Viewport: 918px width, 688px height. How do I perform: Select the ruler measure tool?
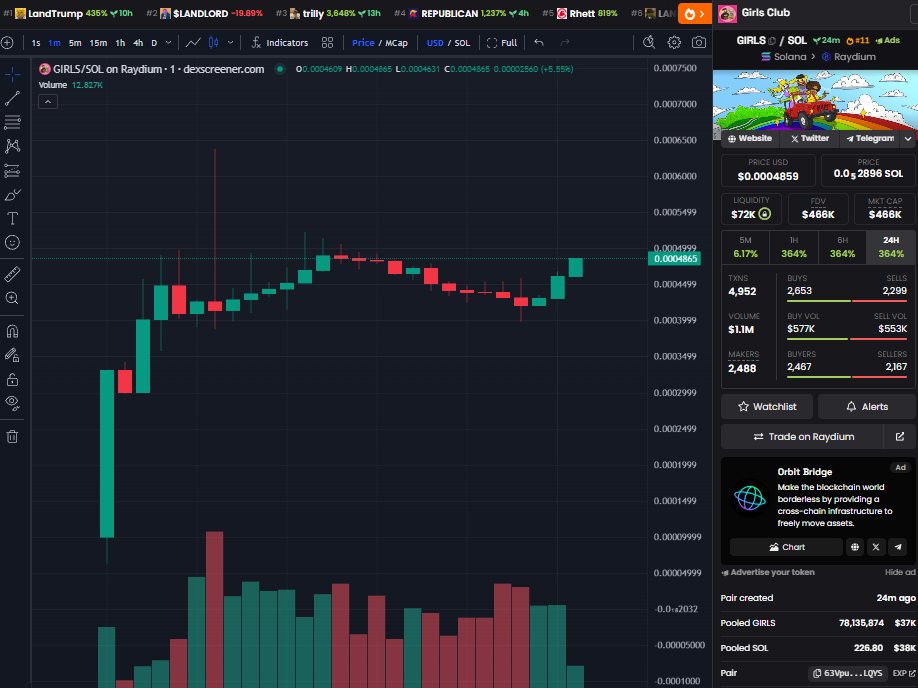pos(12,273)
